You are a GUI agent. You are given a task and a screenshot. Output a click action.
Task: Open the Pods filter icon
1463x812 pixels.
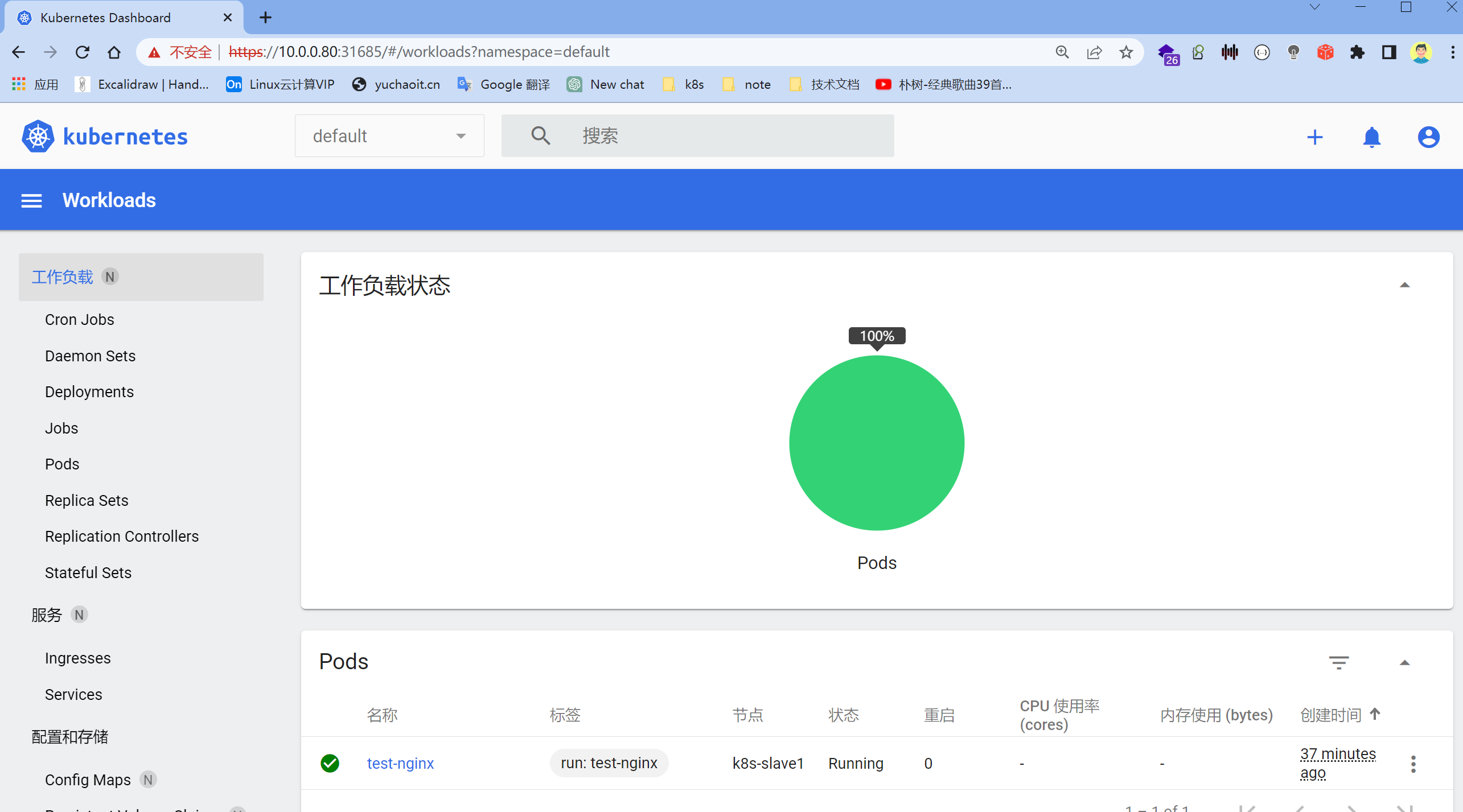[x=1338, y=662]
